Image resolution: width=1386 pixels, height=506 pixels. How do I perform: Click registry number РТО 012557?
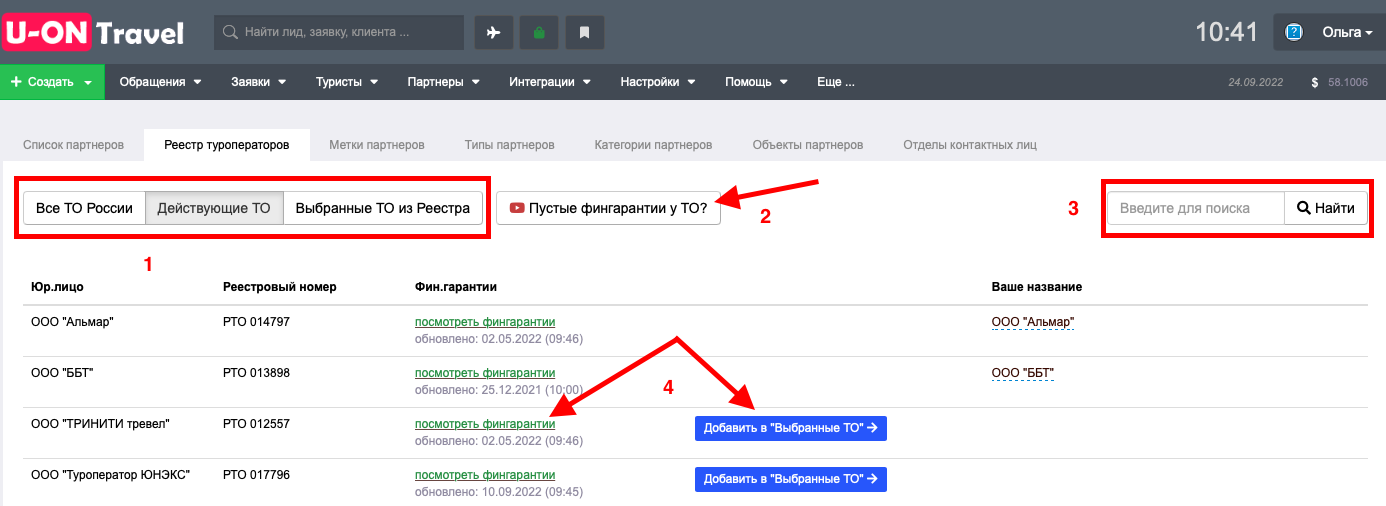pyautogui.click(x=256, y=424)
